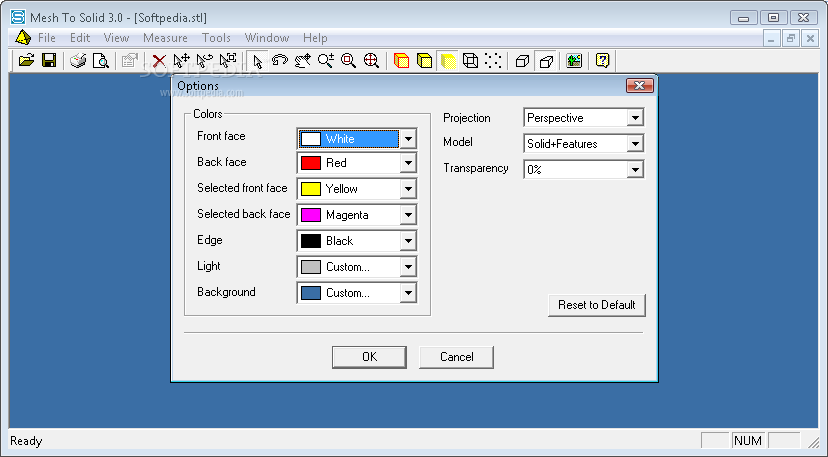Open the Measure menu

point(165,38)
